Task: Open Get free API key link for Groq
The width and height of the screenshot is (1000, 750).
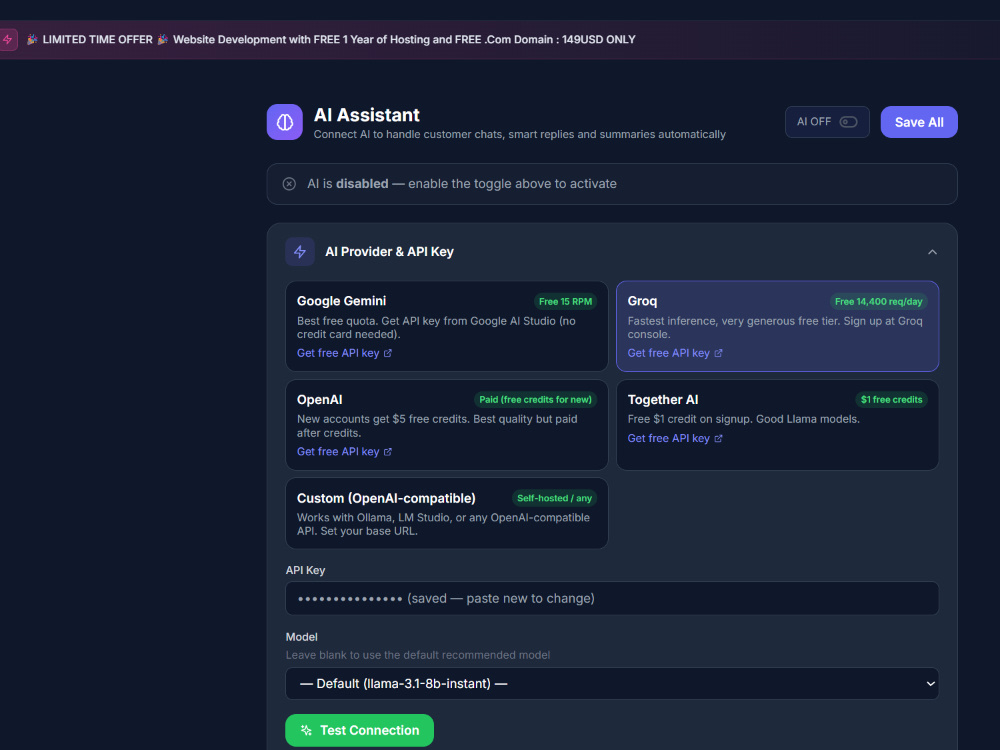Action: (x=675, y=353)
